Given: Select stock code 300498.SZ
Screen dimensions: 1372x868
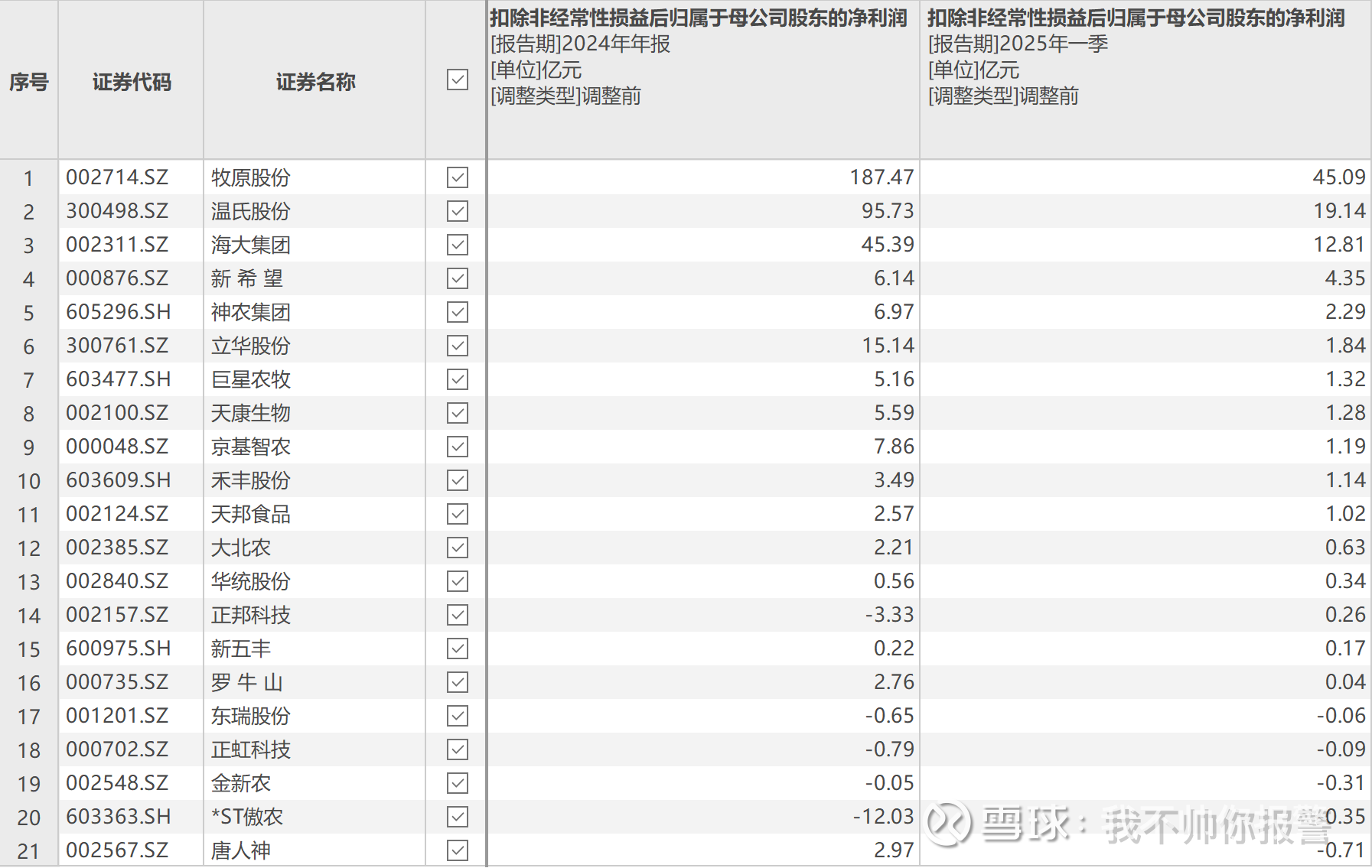Looking at the screenshot, I should coord(117,211).
